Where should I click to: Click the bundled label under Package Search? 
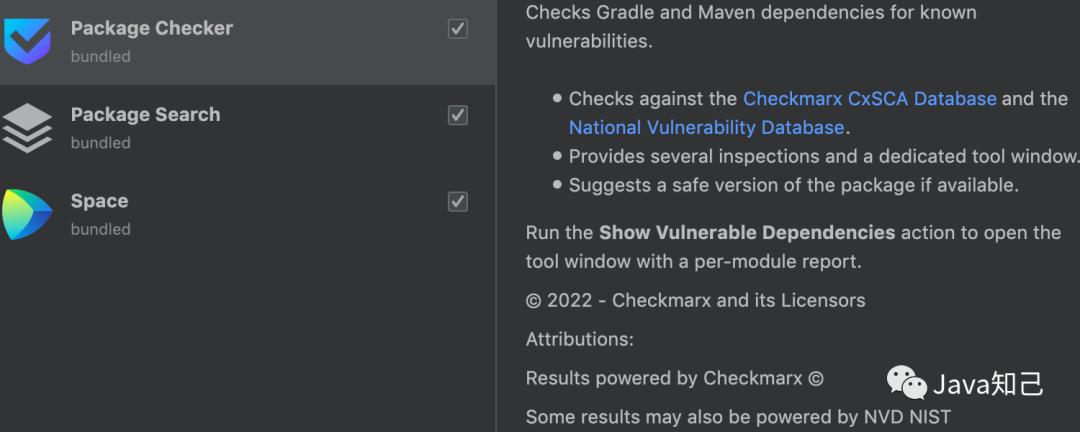pyautogui.click(x=100, y=143)
